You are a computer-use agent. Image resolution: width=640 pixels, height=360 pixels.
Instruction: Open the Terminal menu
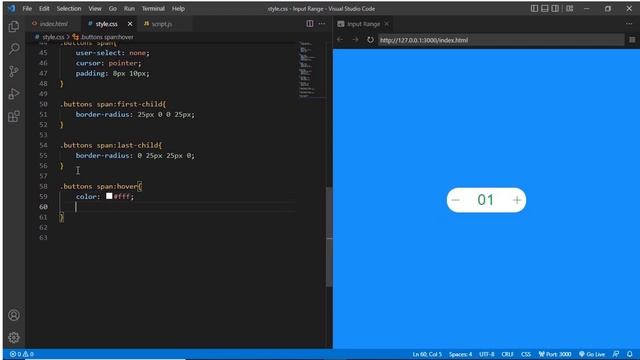[153, 8]
